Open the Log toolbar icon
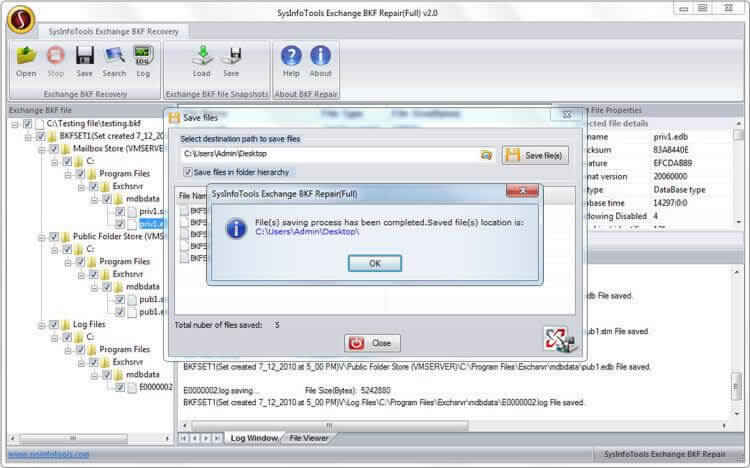 [143, 56]
